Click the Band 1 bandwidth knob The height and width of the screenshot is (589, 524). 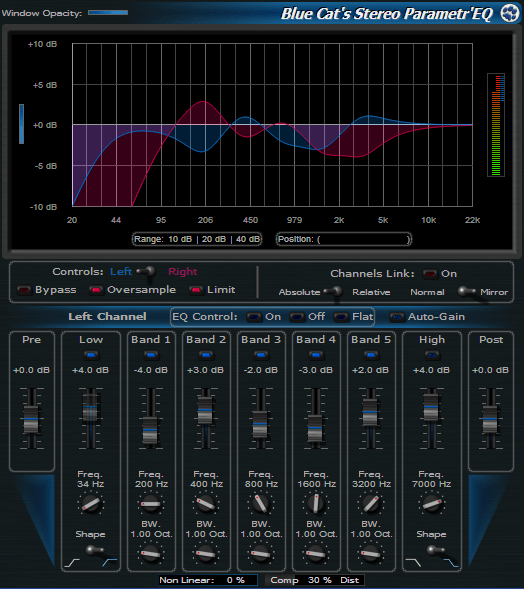point(151,553)
